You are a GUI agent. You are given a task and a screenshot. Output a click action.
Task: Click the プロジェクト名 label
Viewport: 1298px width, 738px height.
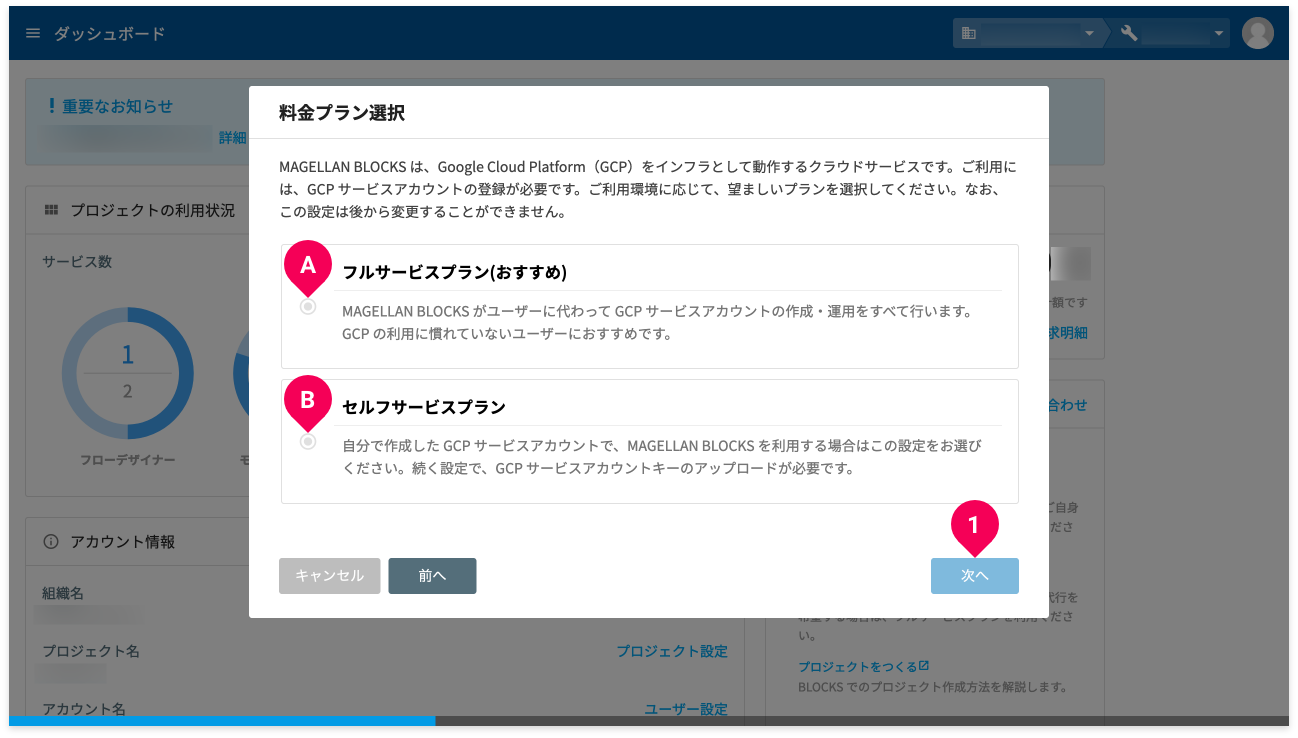click(x=91, y=651)
